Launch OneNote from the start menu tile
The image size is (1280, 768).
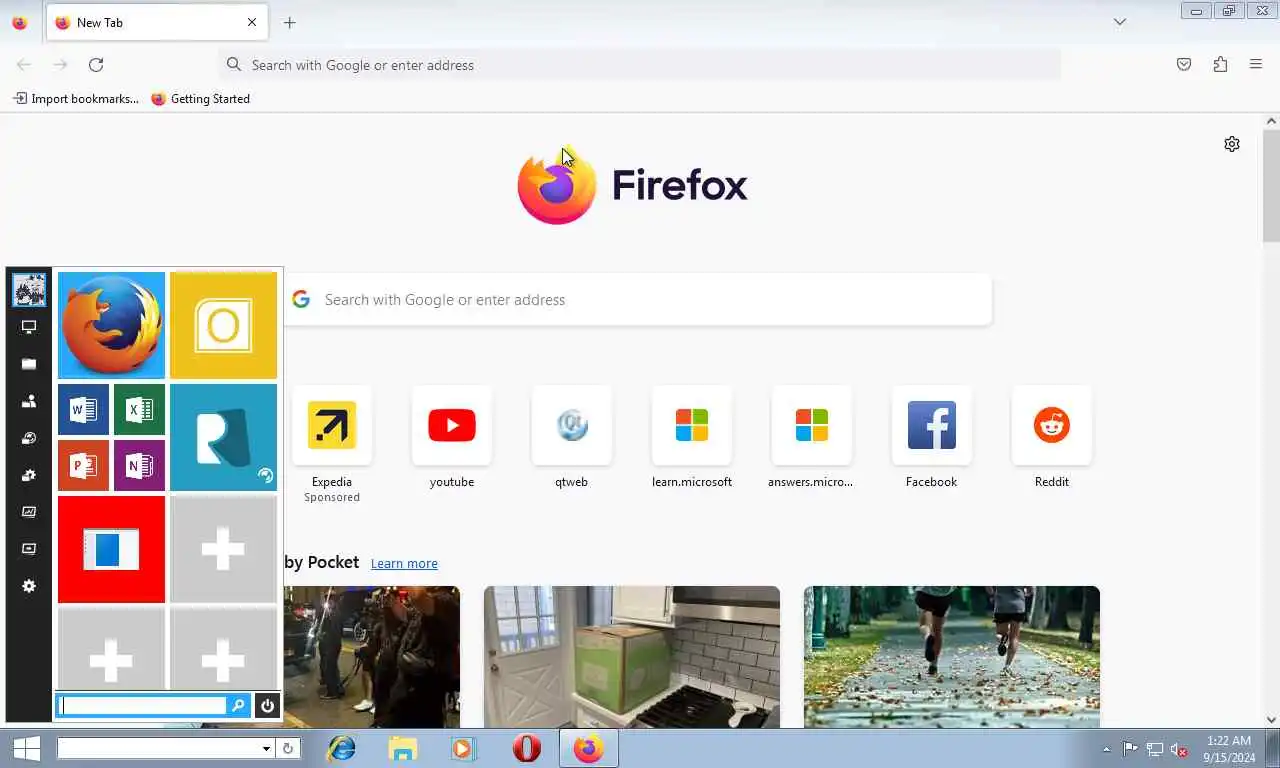click(139, 465)
